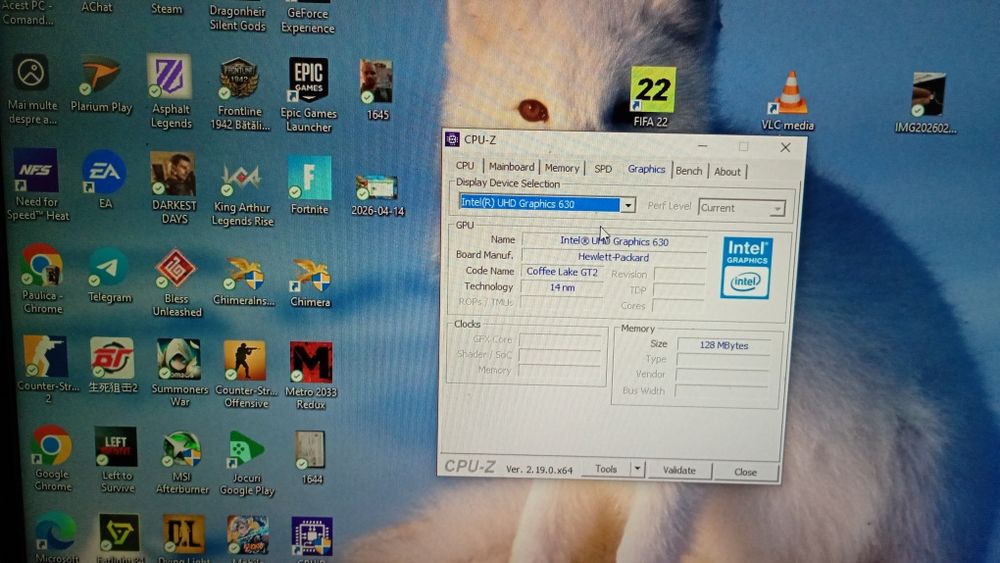Click the CPU-Z title bar icon

452,139
